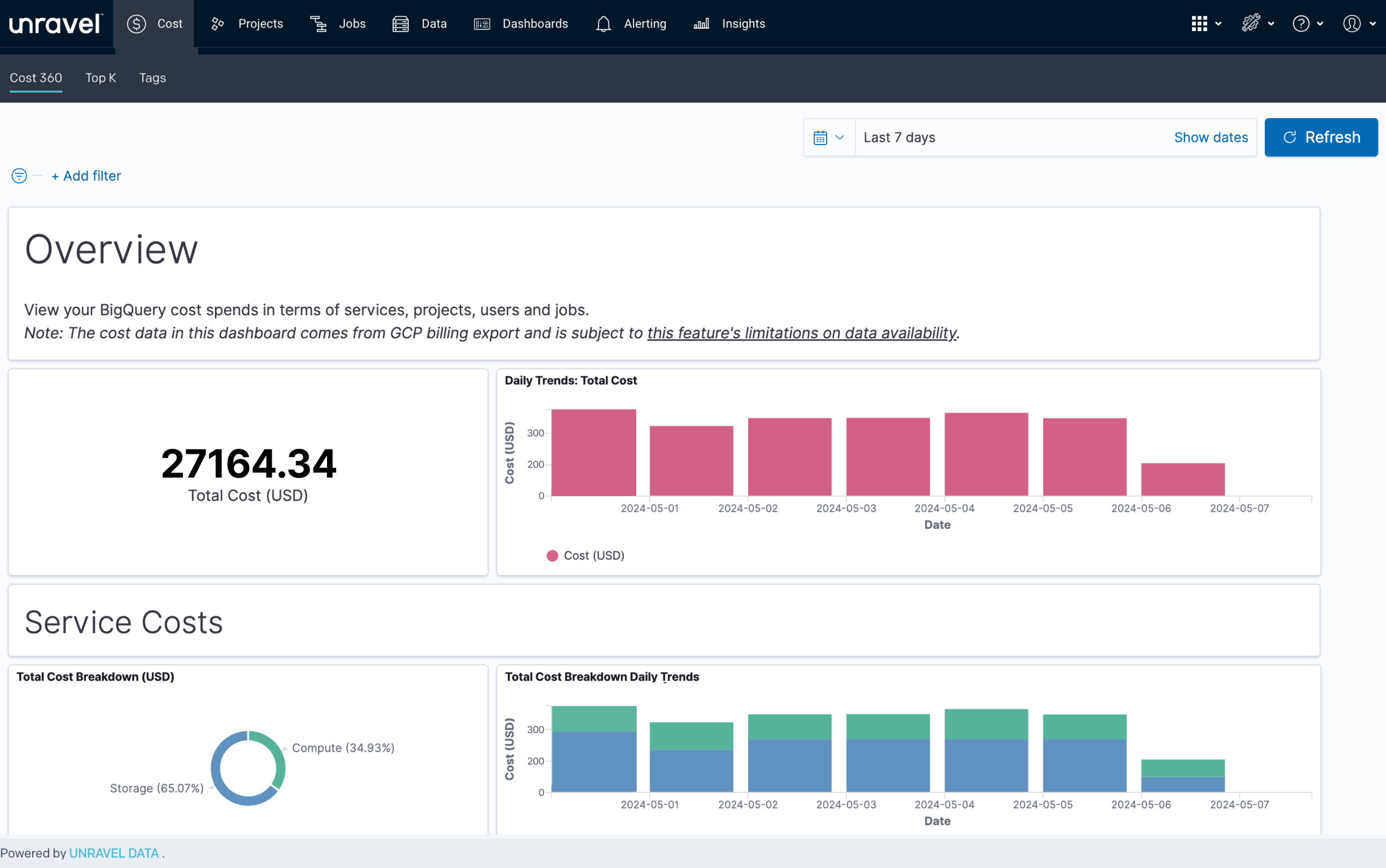Click the Show dates link
1386x868 pixels.
[1211, 138]
